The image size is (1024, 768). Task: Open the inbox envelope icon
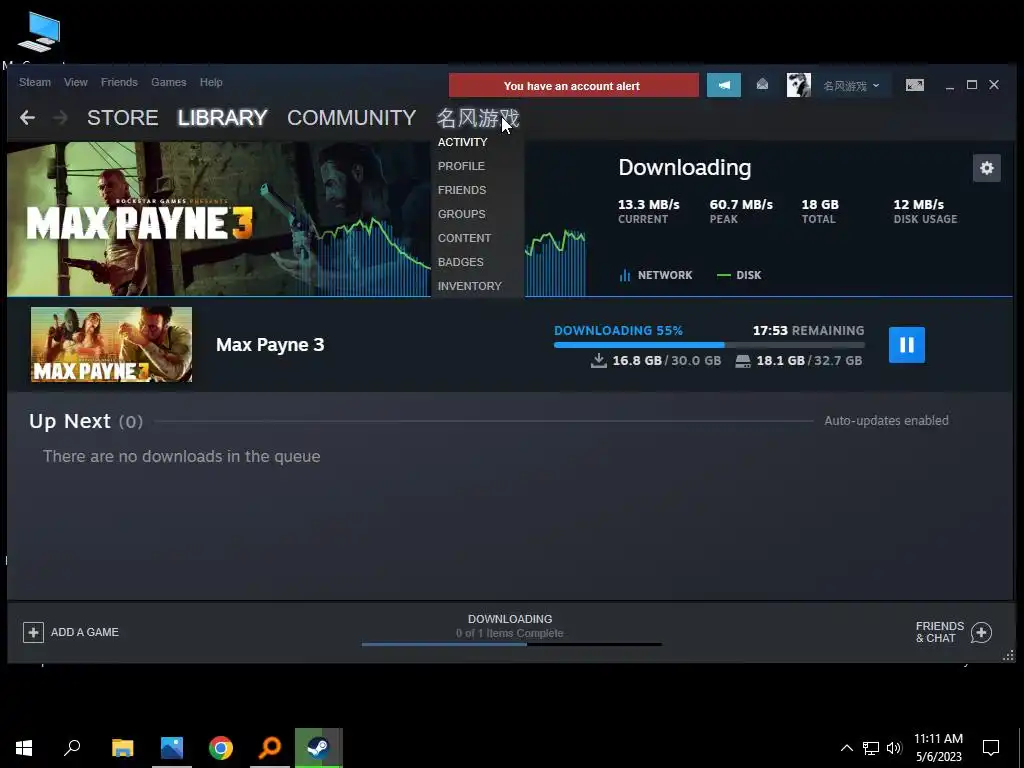tap(762, 85)
